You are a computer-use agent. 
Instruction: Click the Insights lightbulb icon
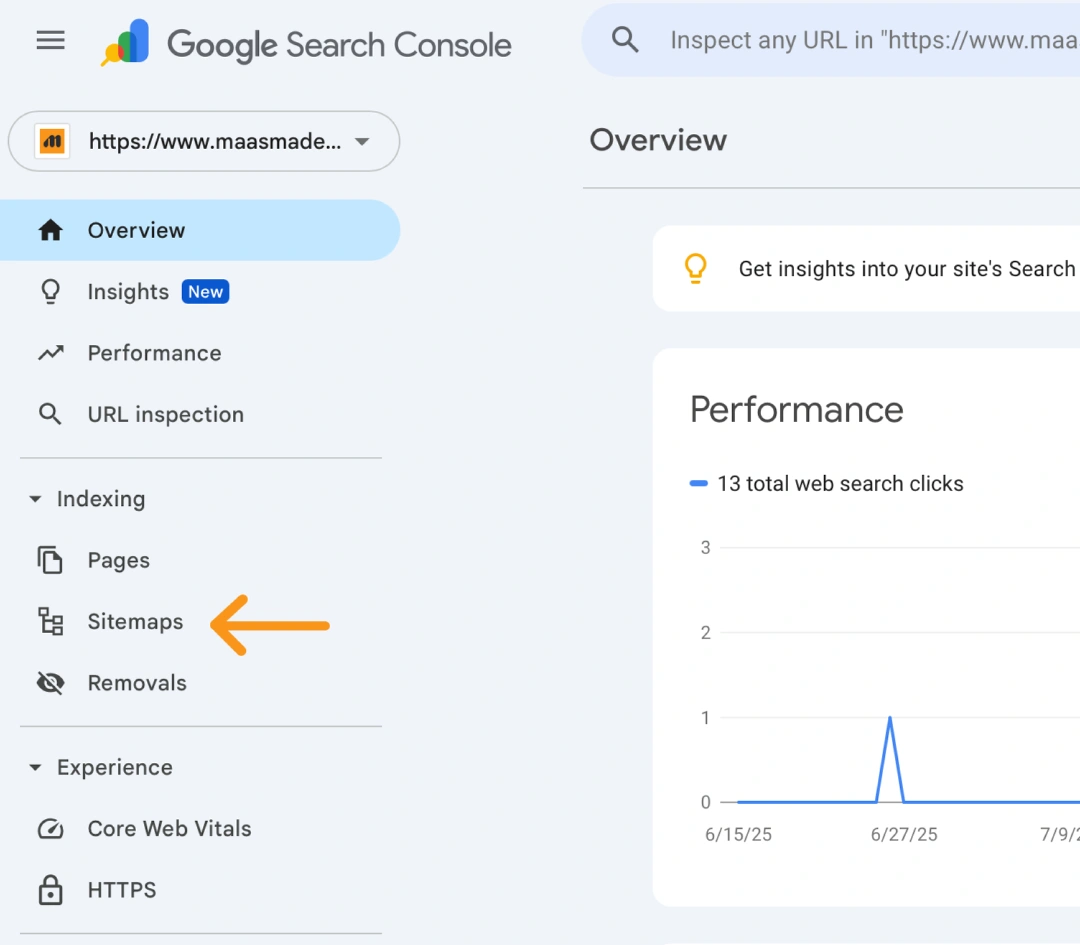50,291
